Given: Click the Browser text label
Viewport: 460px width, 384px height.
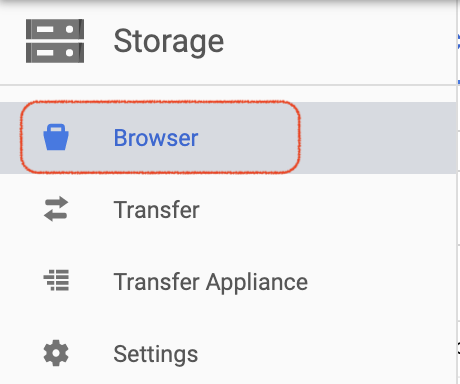Looking at the screenshot, I should pos(156,138).
